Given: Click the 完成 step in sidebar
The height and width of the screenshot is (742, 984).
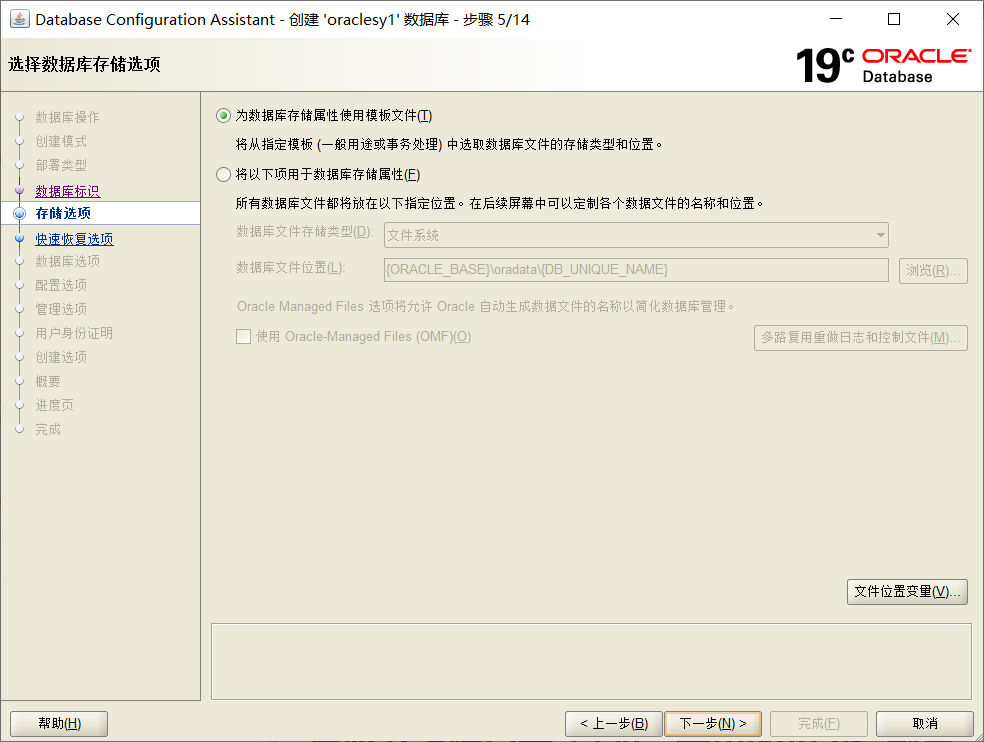Looking at the screenshot, I should click(x=48, y=429).
